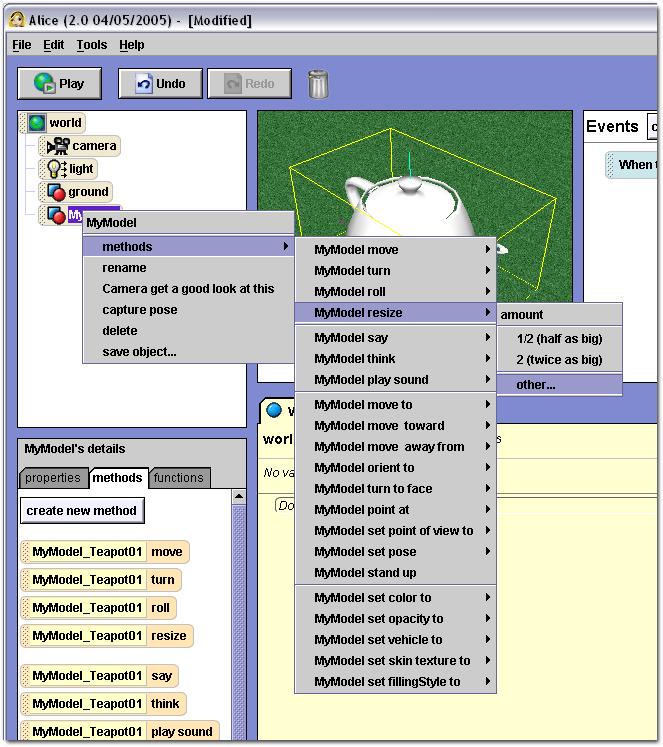Open the File menu
This screenshot has width=663, height=747.
[x=22, y=45]
